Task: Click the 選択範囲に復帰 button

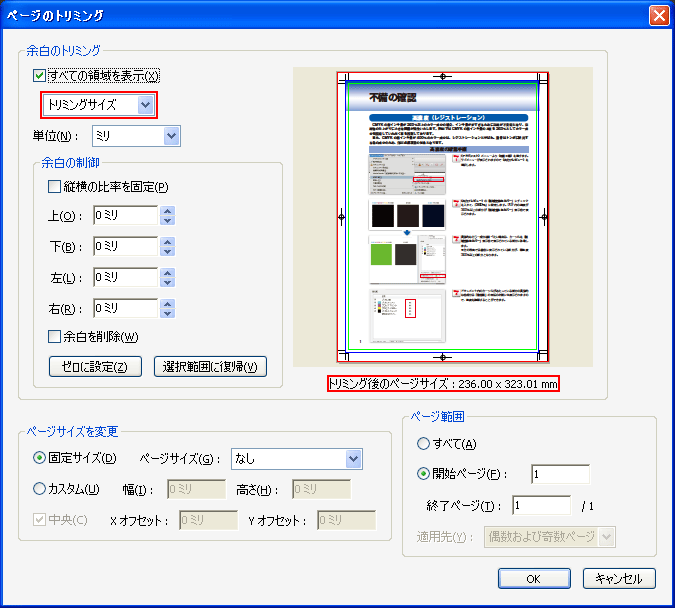Action: pyautogui.click(x=210, y=367)
